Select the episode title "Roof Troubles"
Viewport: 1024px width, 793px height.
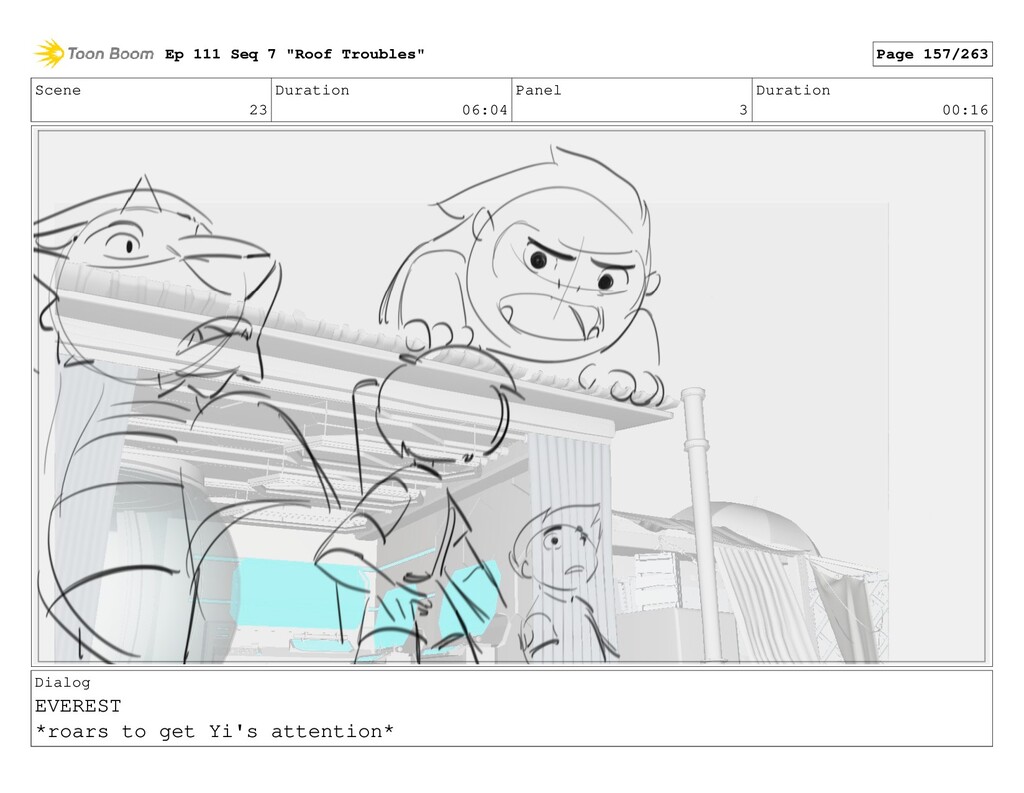point(355,54)
